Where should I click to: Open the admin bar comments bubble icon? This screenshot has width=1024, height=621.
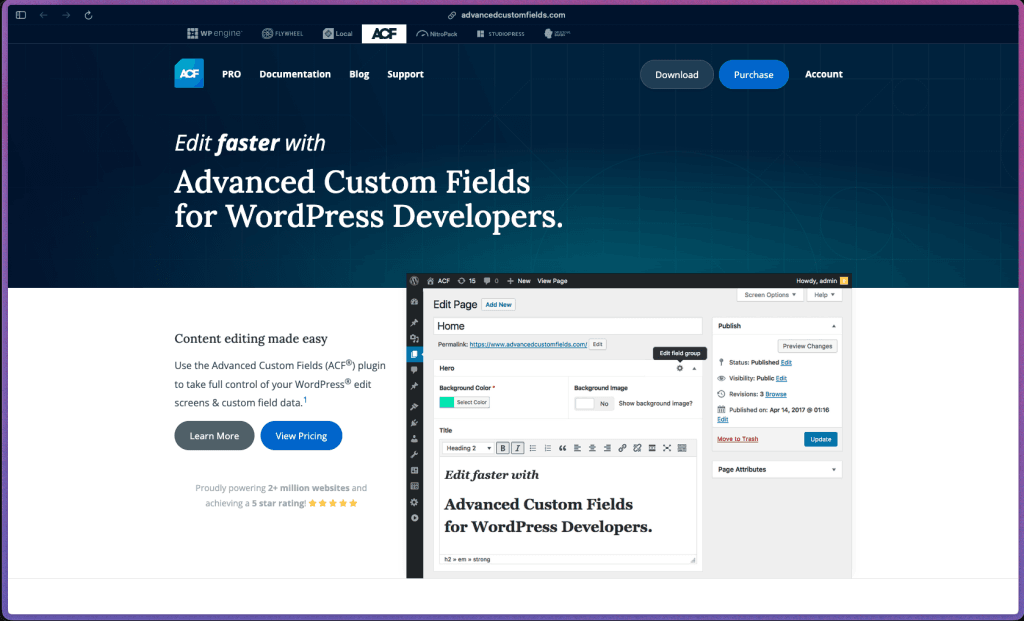[487, 281]
